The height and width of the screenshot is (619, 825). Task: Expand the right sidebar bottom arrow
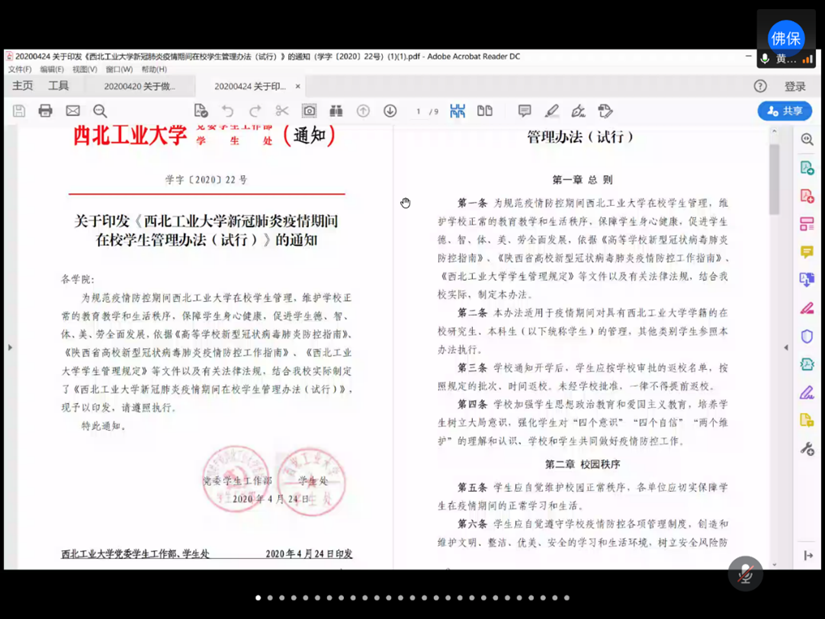[x=807, y=556]
